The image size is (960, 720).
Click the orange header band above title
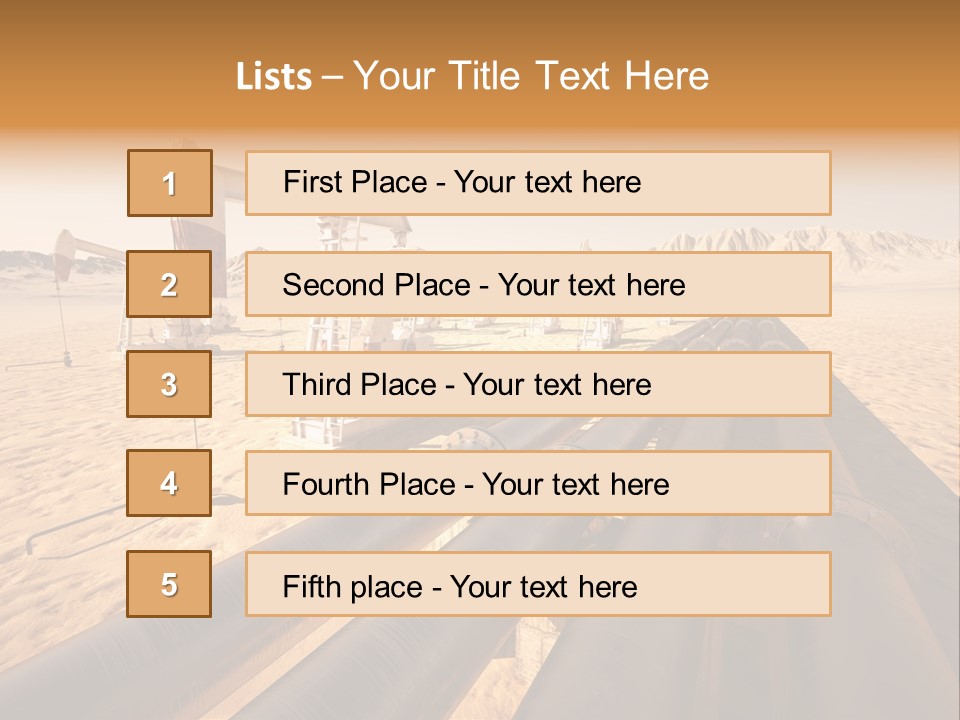tap(480, 25)
